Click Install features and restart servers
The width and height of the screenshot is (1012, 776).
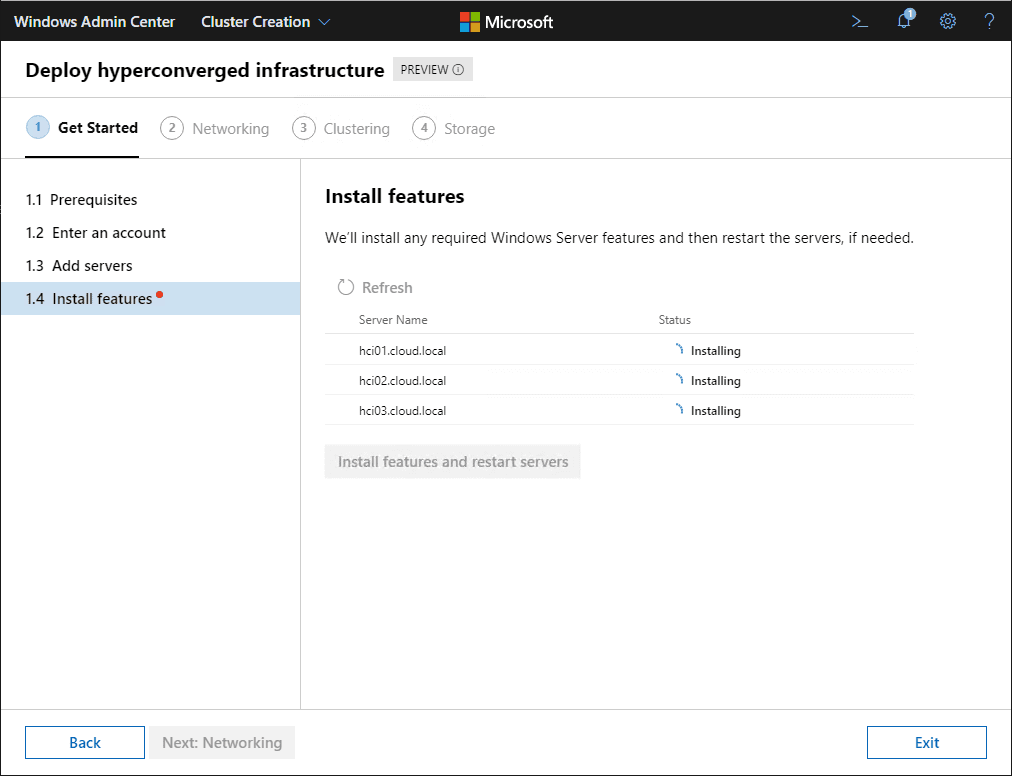click(x=453, y=462)
